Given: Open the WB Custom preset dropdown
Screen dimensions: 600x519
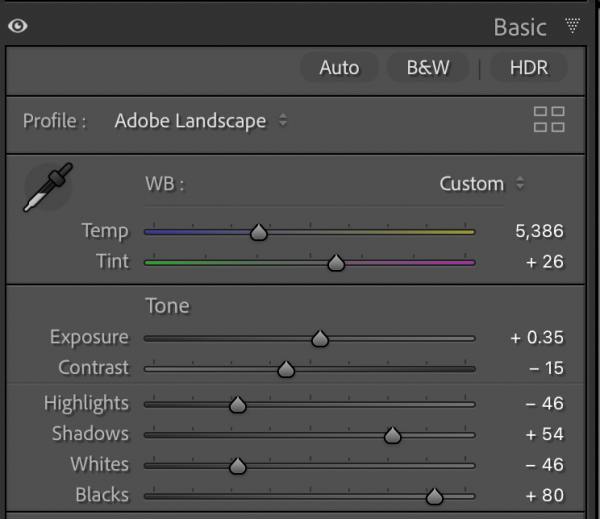Looking at the screenshot, I should coord(481,184).
